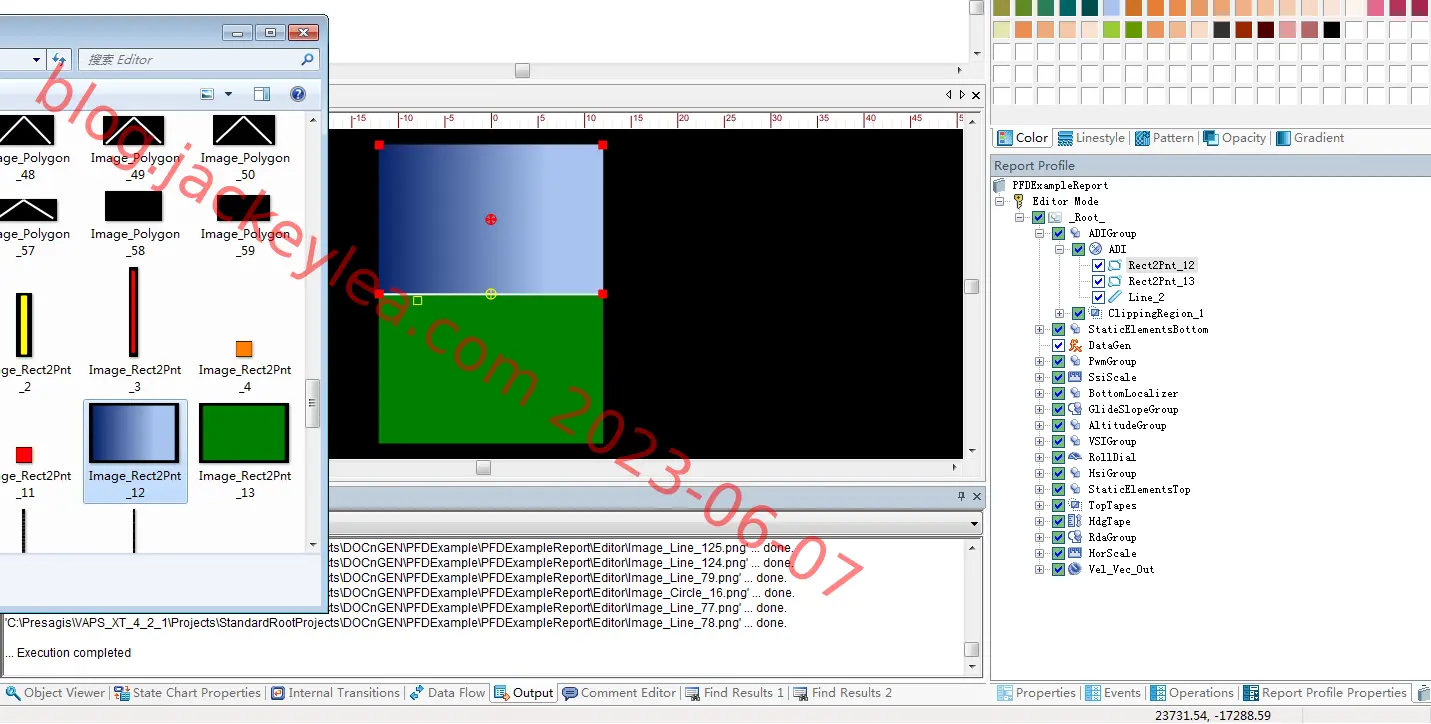Screen dimensions: 1431x724
Task: Select the DataGen icon in tree
Action: pos(1076,345)
